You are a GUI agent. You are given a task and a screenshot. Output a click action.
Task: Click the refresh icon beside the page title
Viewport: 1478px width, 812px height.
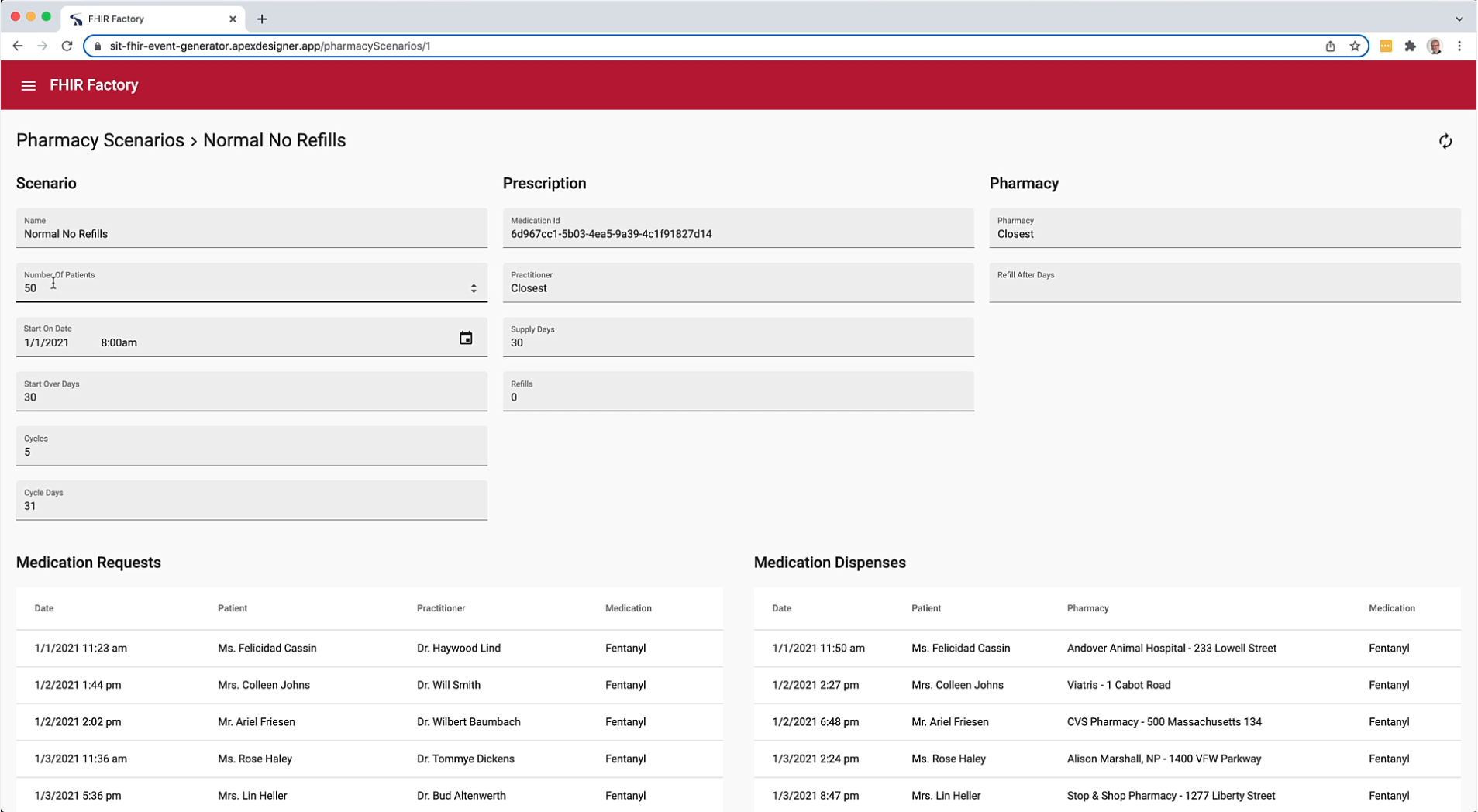(x=1445, y=141)
